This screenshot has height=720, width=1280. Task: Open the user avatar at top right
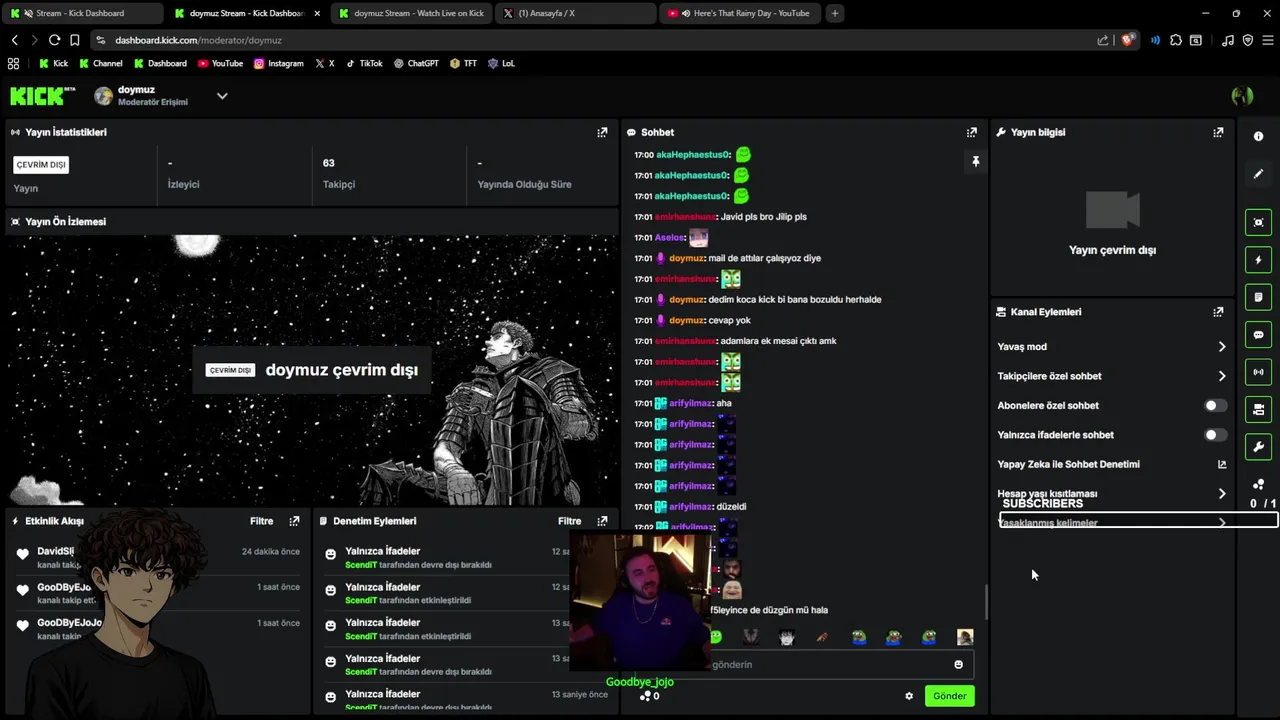click(x=1242, y=96)
